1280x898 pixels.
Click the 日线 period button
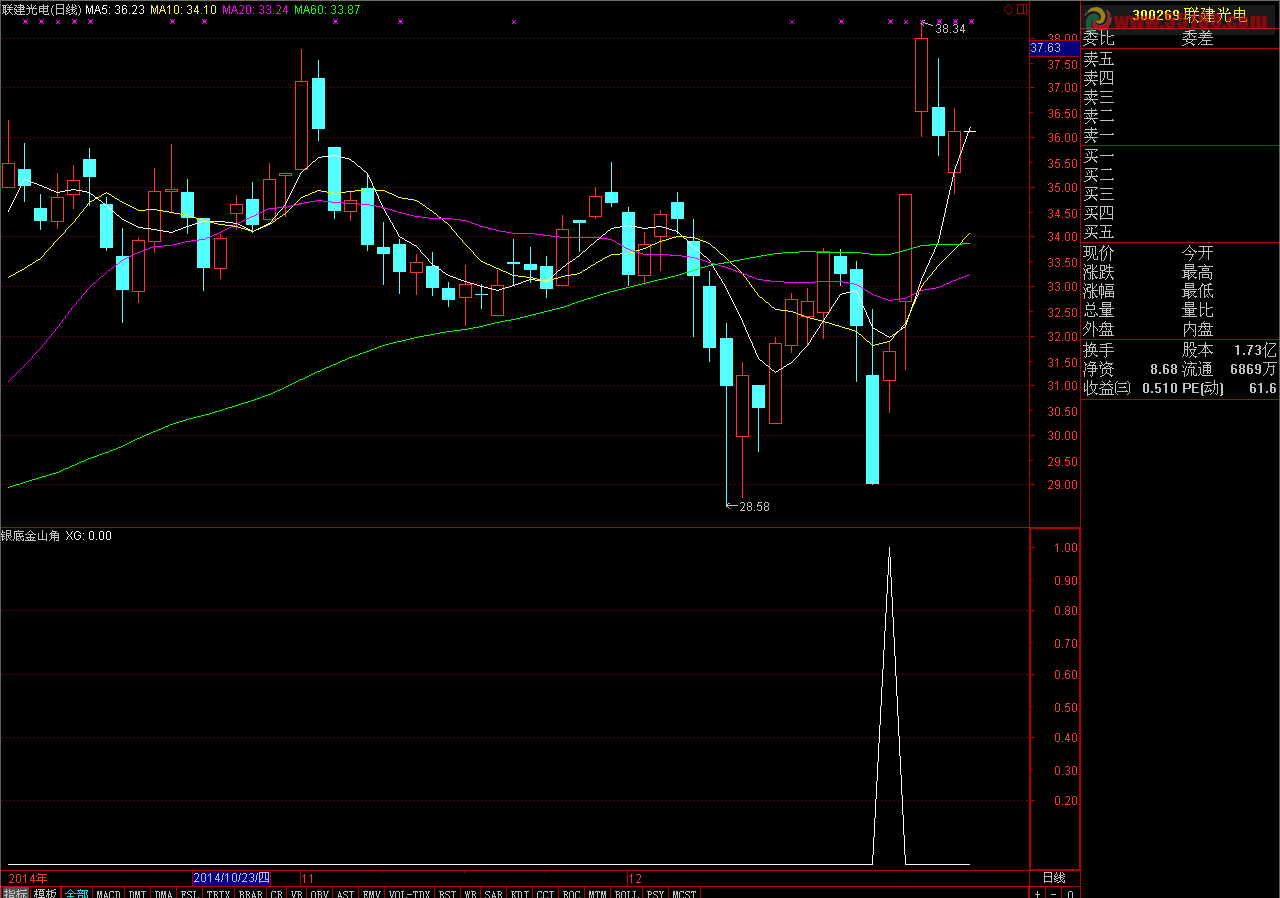[x=1054, y=877]
